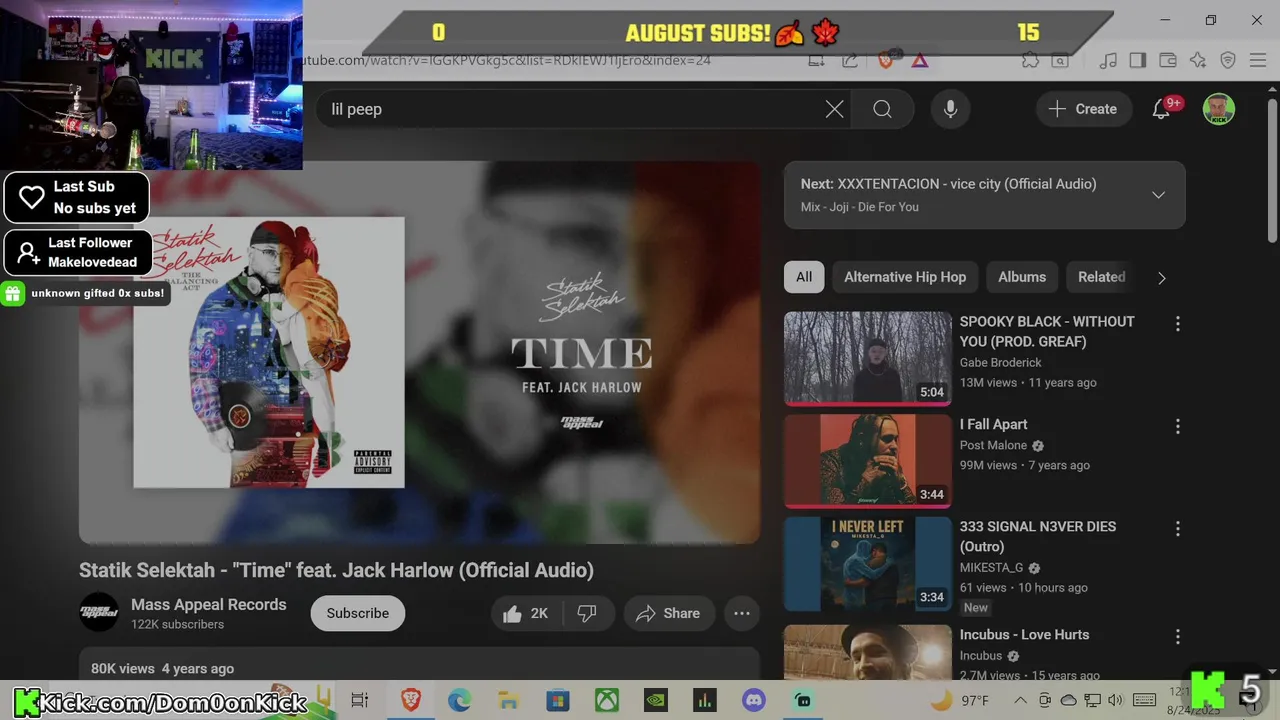The image size is (1280, 720).
Task: Open NVIDIA app from the taskbar
Action: point(655,700)
